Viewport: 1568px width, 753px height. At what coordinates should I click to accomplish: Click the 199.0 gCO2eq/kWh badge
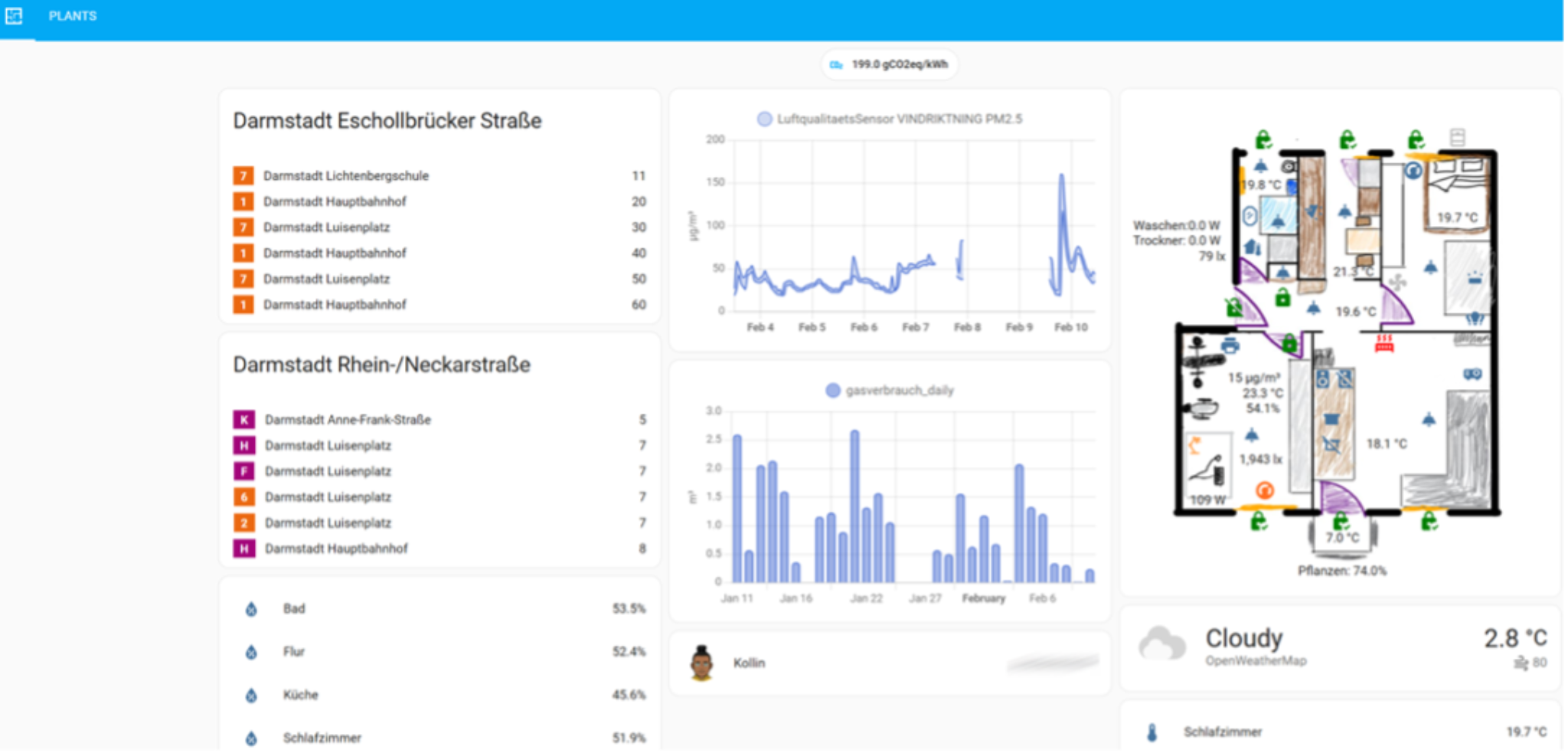point(890,64)
